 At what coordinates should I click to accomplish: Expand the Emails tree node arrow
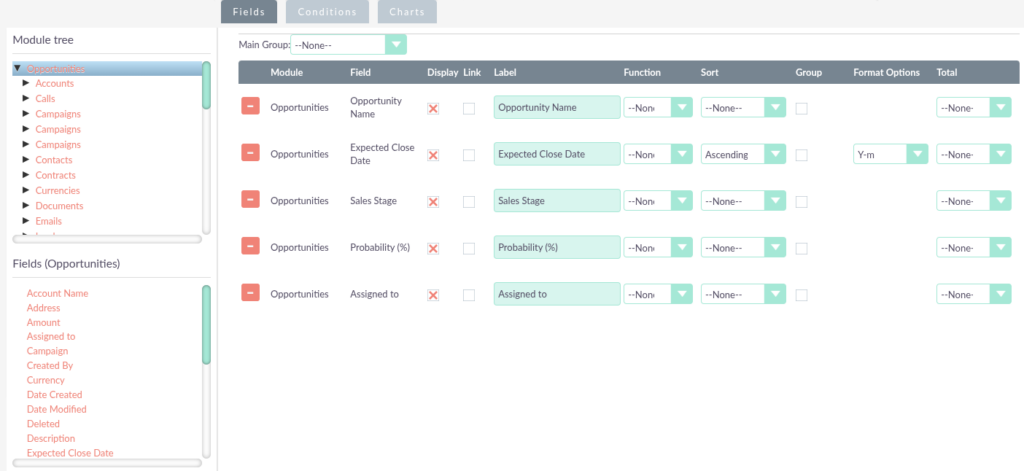(26, 221)
